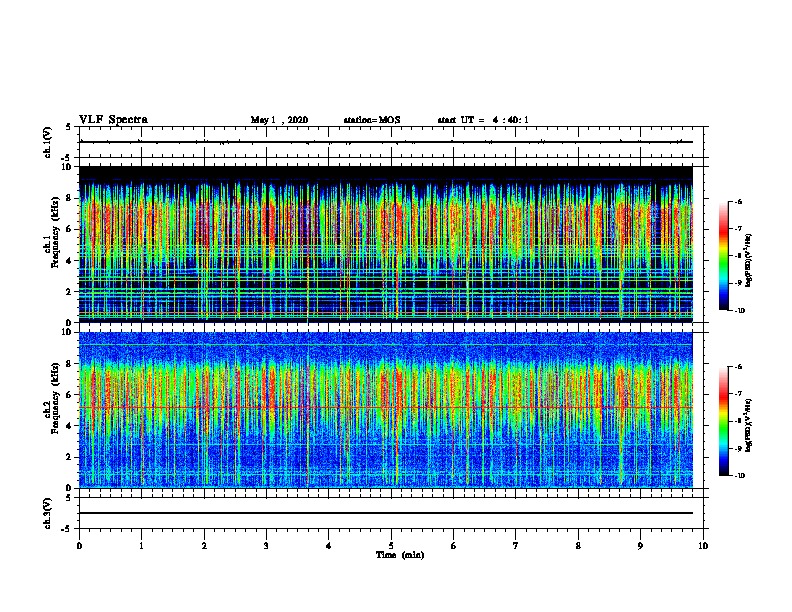Click the '-10' value on ch.2 colorbar
Screen dimensions: 792x612
[739, 476]
